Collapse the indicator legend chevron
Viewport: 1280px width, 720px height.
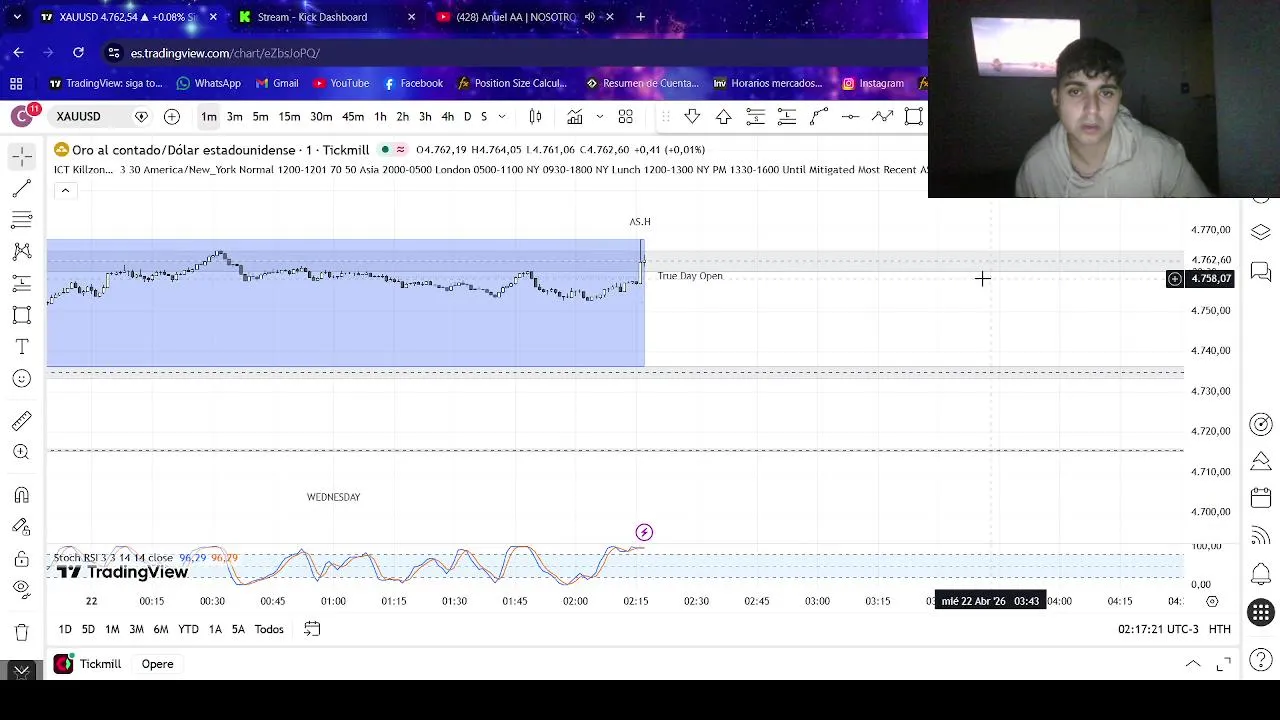(x=65, y=191)
